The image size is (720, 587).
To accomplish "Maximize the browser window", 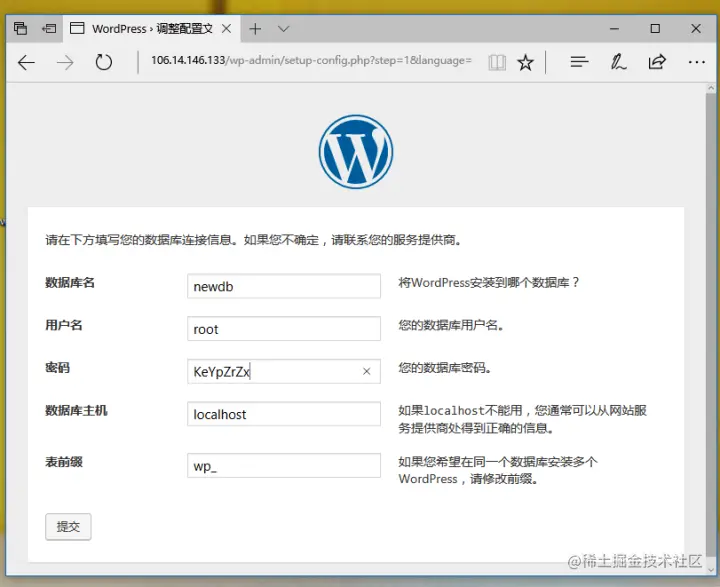I will coord(655,28).
